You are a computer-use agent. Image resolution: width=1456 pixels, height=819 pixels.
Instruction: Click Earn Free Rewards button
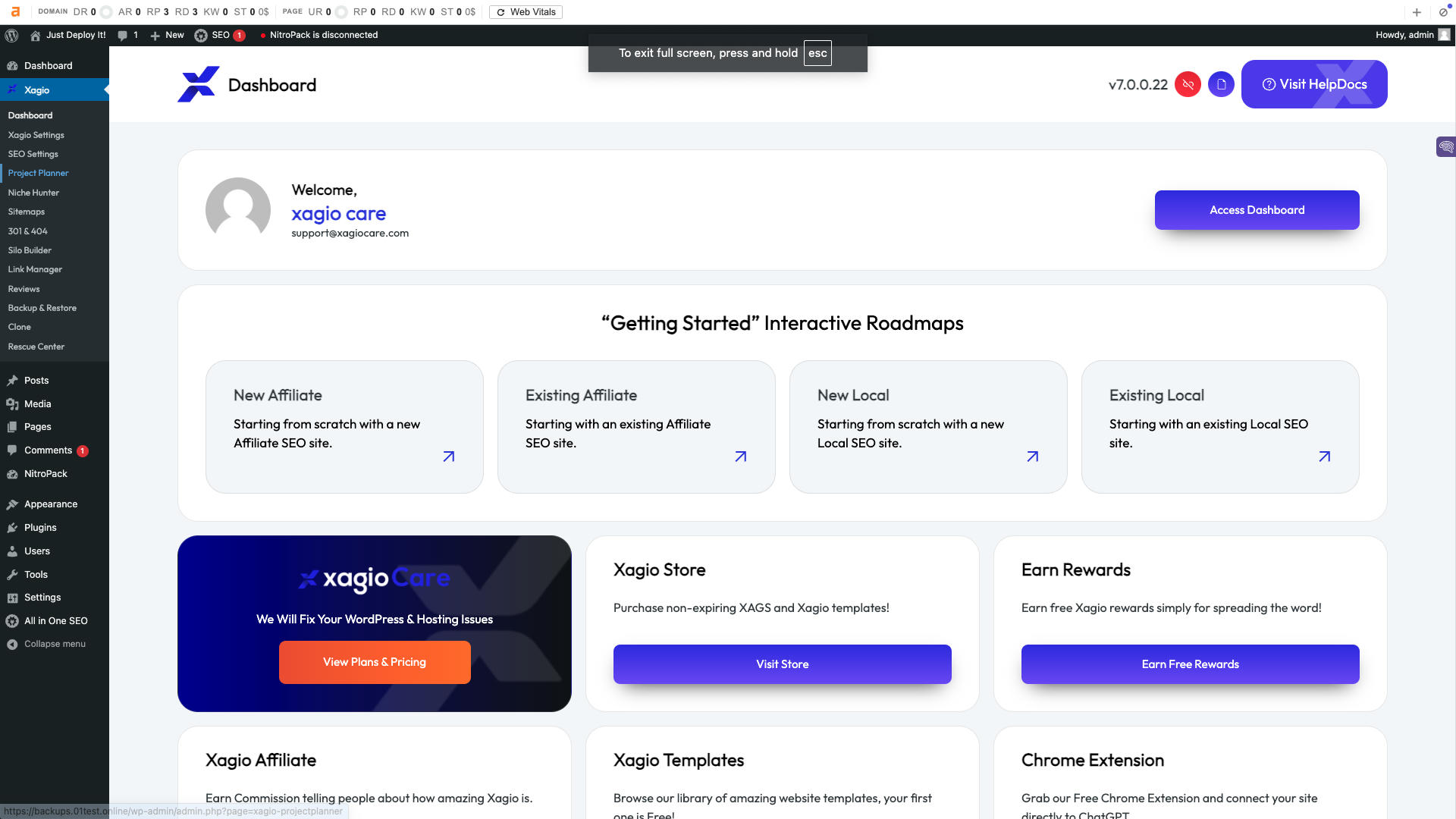click(x=1190, y=664)
